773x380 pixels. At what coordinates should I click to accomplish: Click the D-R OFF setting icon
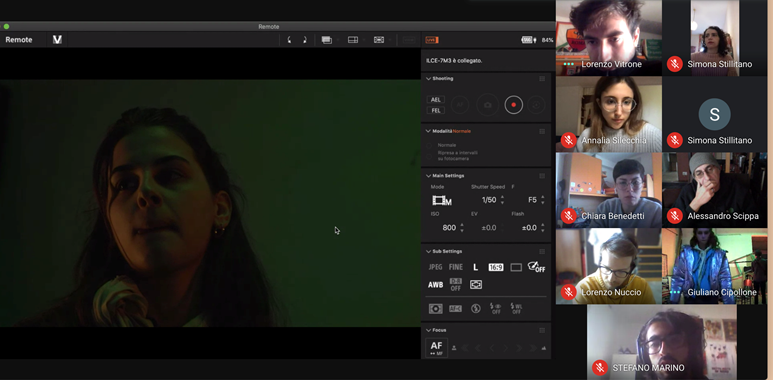[x=456, y=285]
